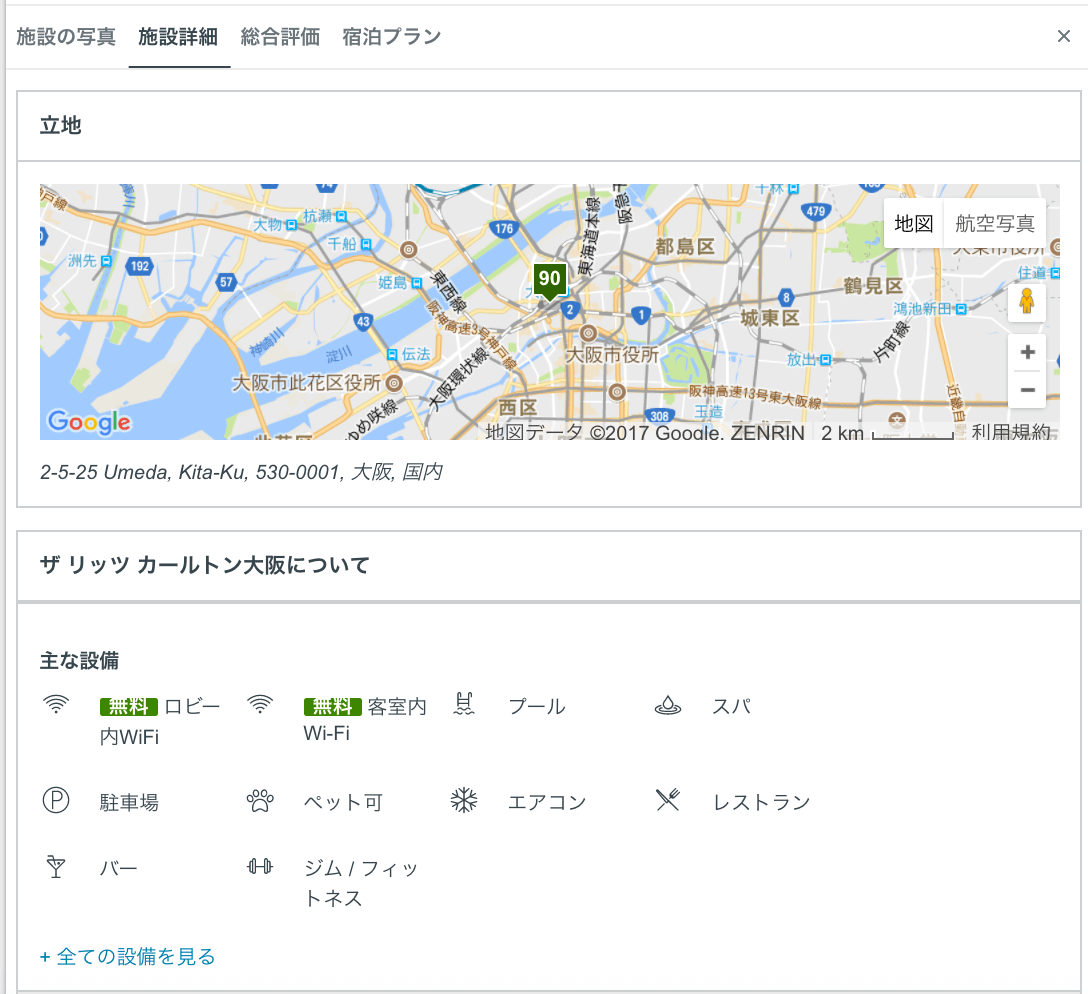Click the gym dumbbell icon
This screenshot has height=994, width=1088.
point(259,867)
